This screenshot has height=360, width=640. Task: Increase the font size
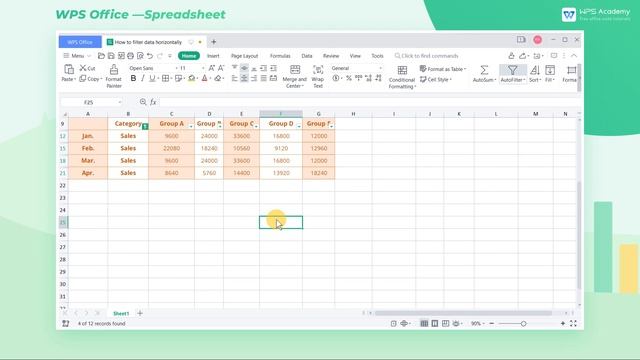211,68
